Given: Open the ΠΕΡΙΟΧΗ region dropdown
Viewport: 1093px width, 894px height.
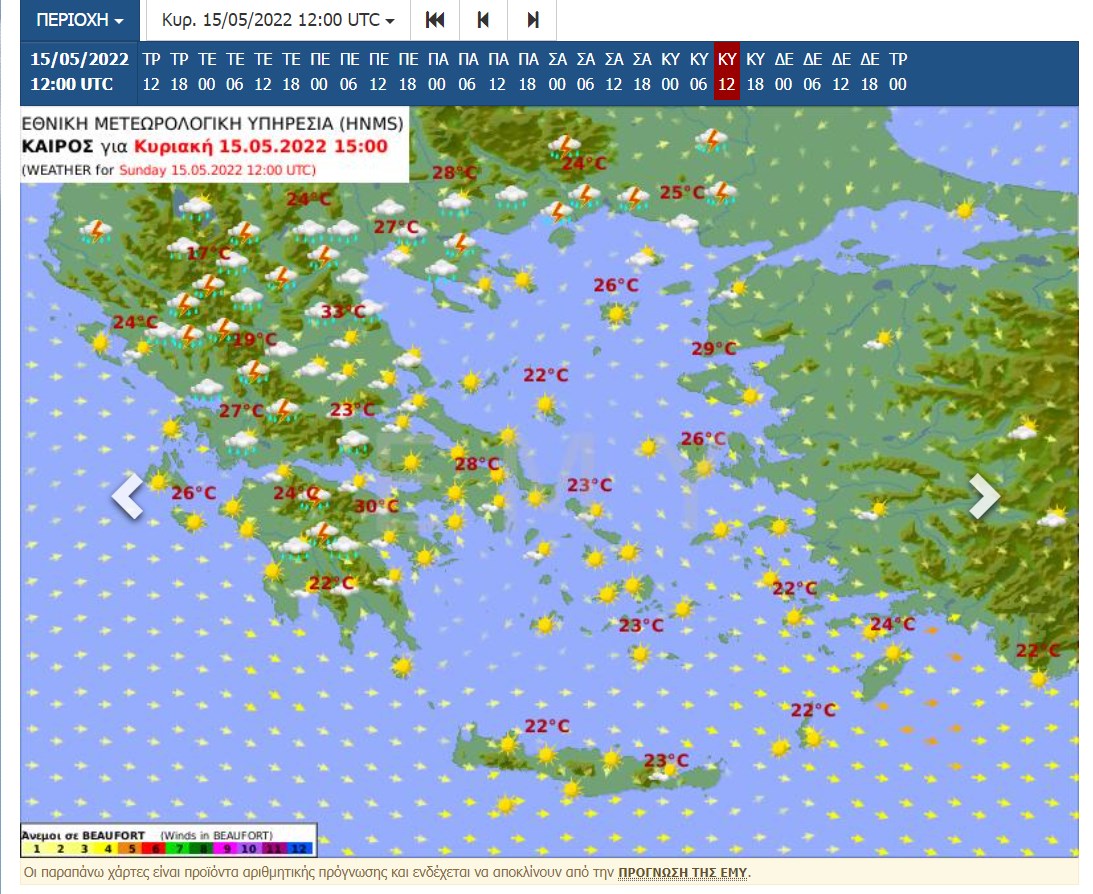Looking at the screenshot, I should coord(80,20).
